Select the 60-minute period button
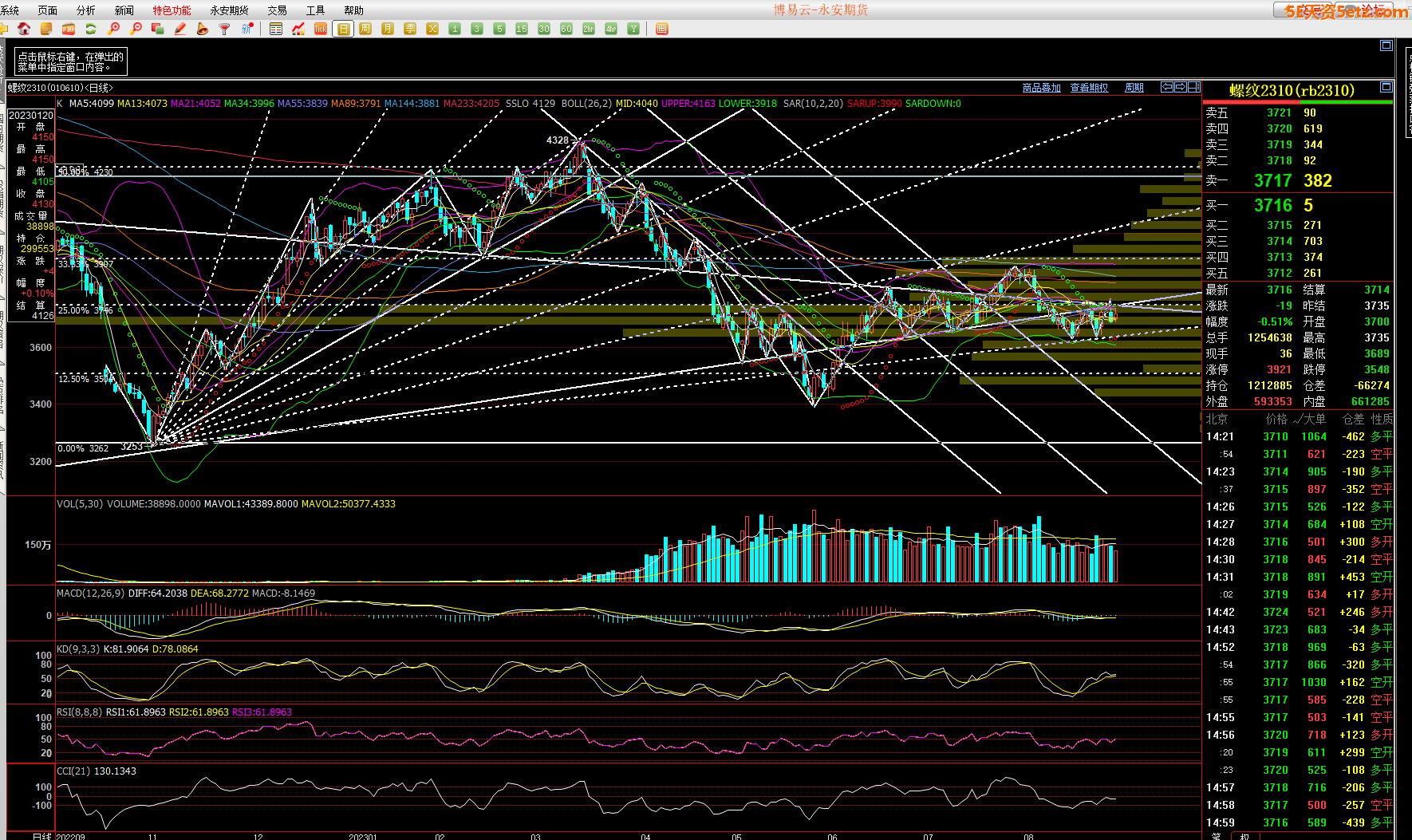Viewport: 1412px width, 840px height. pyautogui.click(x=566, y=29)
